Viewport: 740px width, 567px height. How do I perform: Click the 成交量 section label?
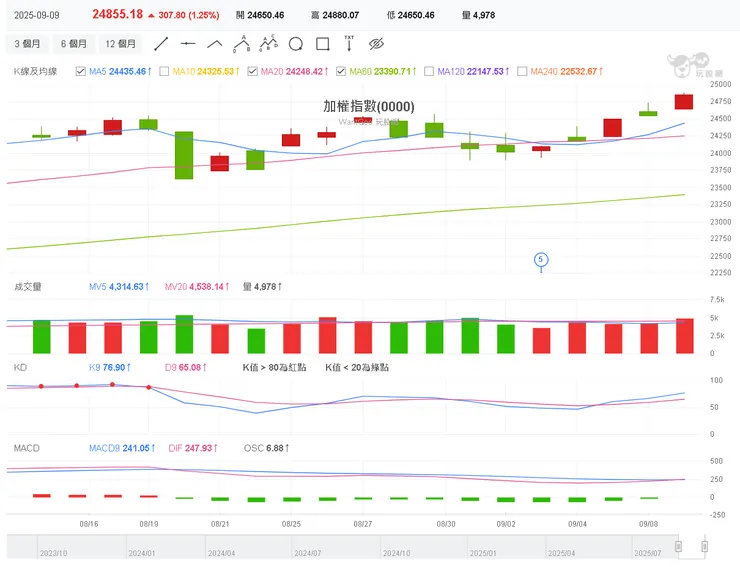click(28, 287)
